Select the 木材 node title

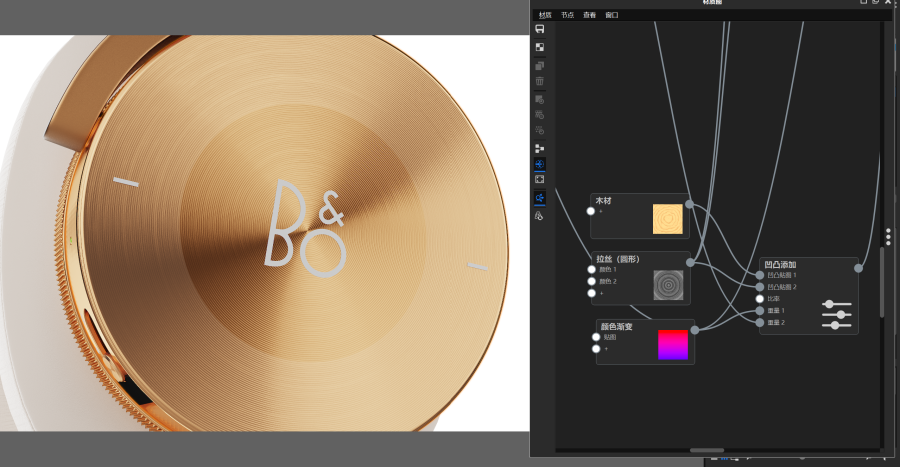[x=603, y=201]
